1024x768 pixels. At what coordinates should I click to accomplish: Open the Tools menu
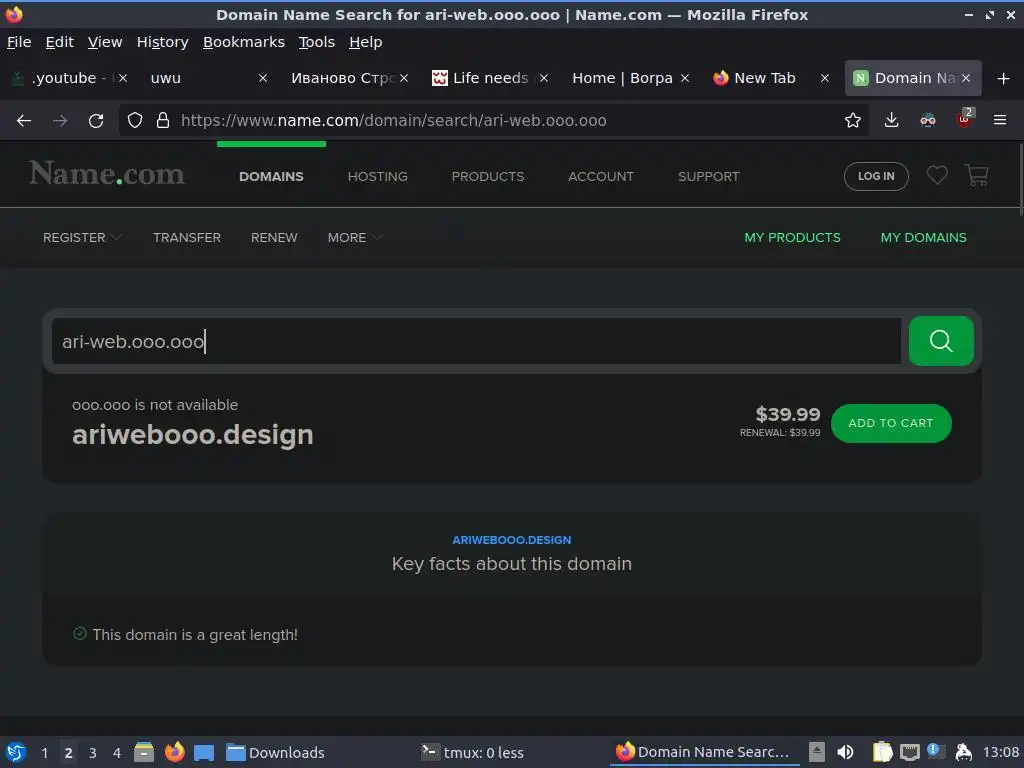point(317,42)
